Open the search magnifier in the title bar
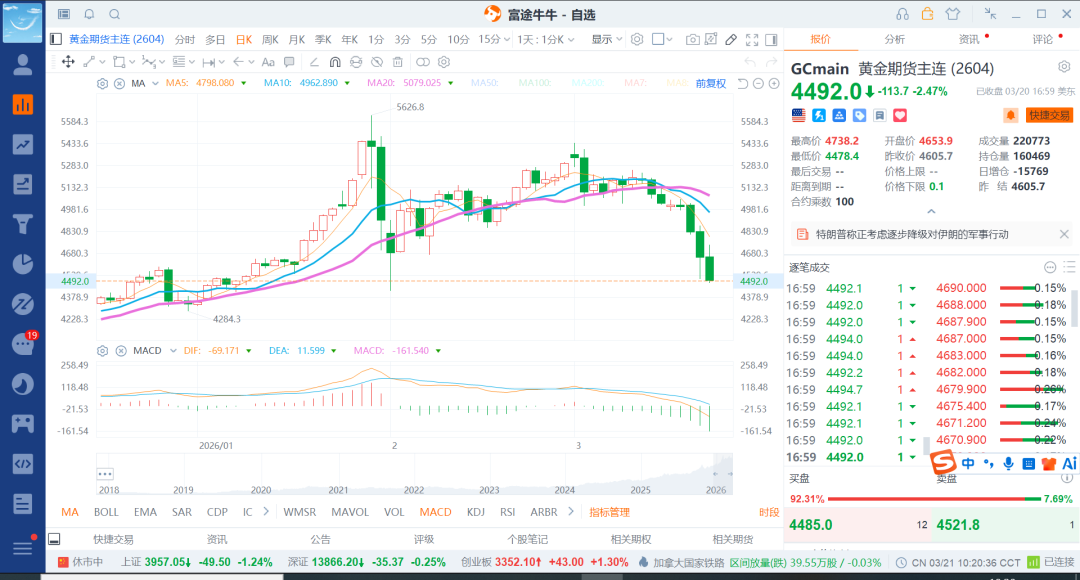 (x=114, y=14)
